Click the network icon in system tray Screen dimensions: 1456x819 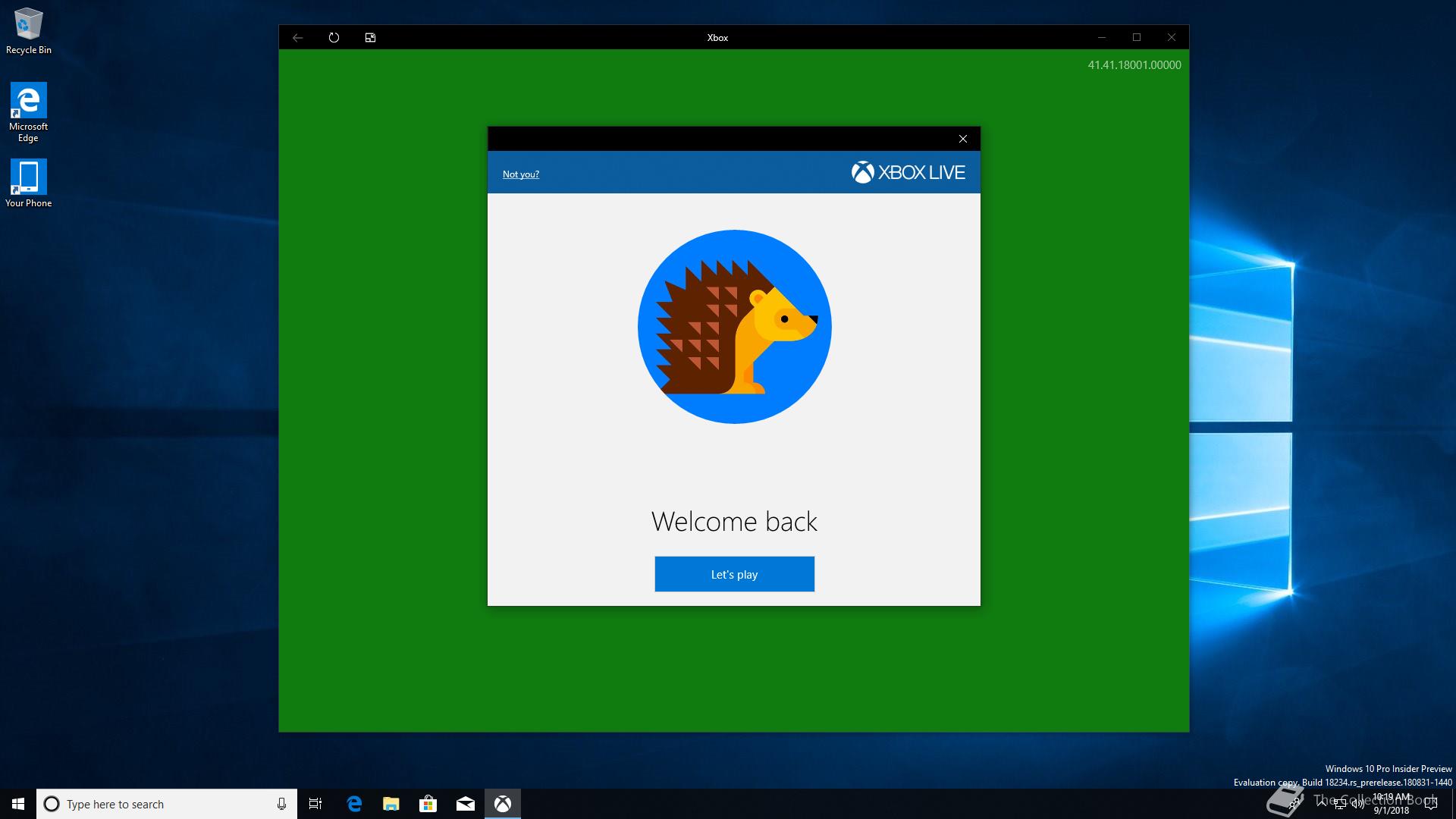[1339, 804]
